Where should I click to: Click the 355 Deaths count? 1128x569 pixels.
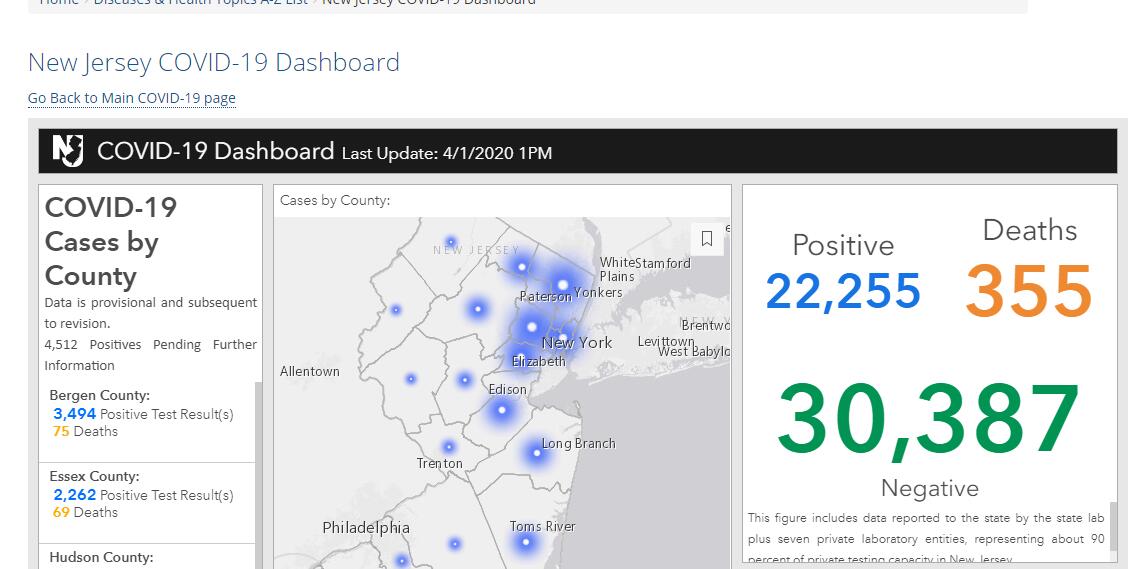click(x=1029, y=291)
